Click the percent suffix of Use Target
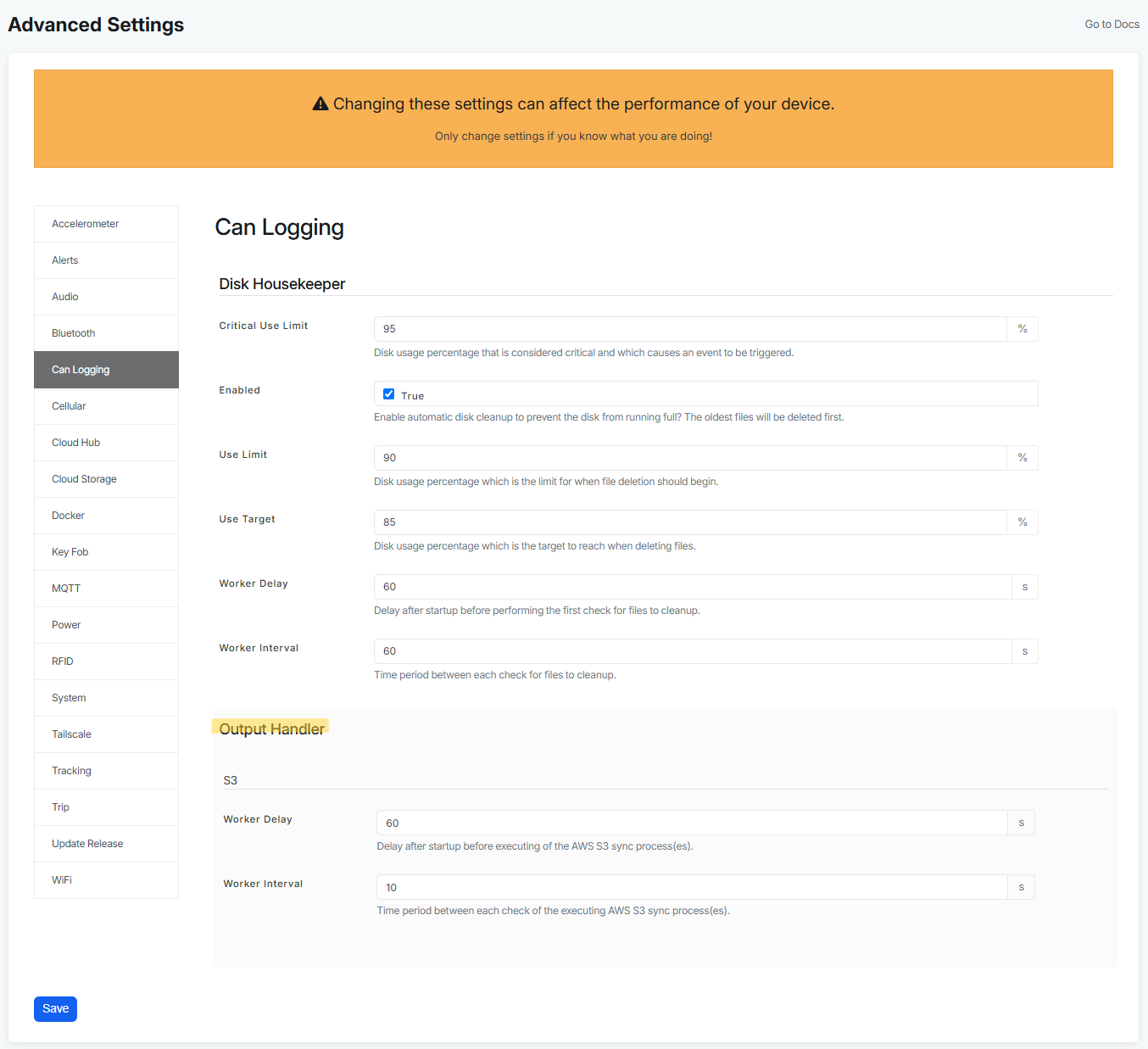Screen dimensions: 1148x1049 click(1023, 522)
